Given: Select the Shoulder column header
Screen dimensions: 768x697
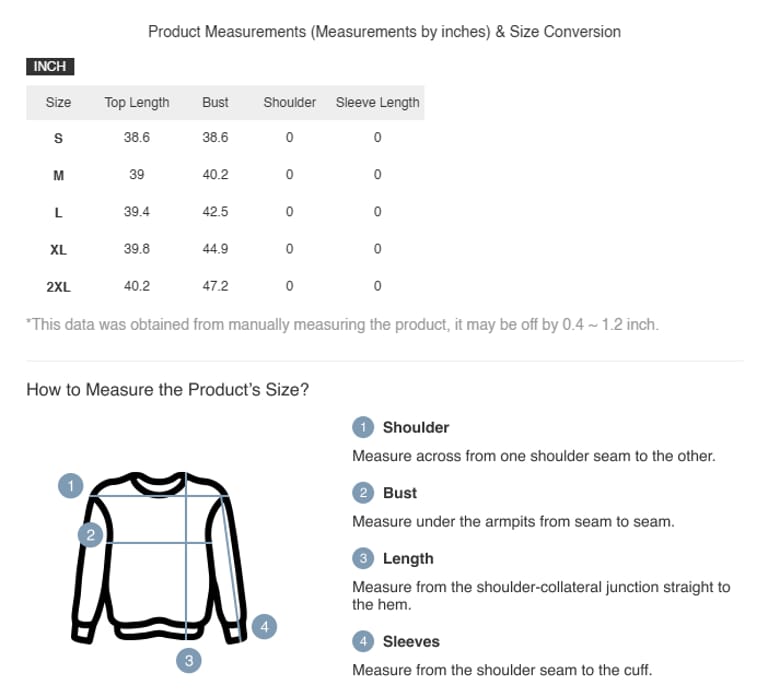Looking at the screenshot, I should (289, 102).
